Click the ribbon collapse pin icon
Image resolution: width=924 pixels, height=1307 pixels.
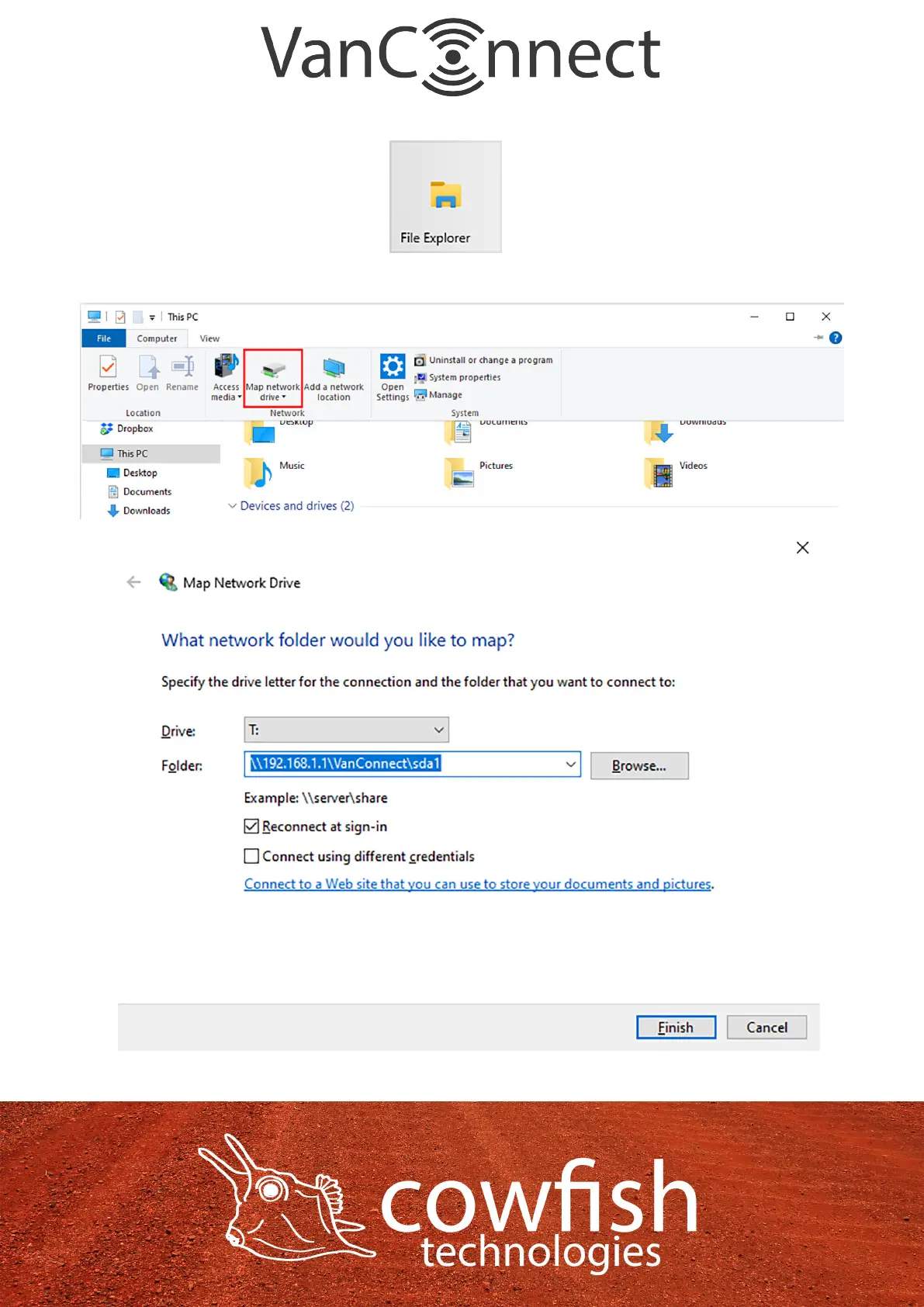[818, 338]
